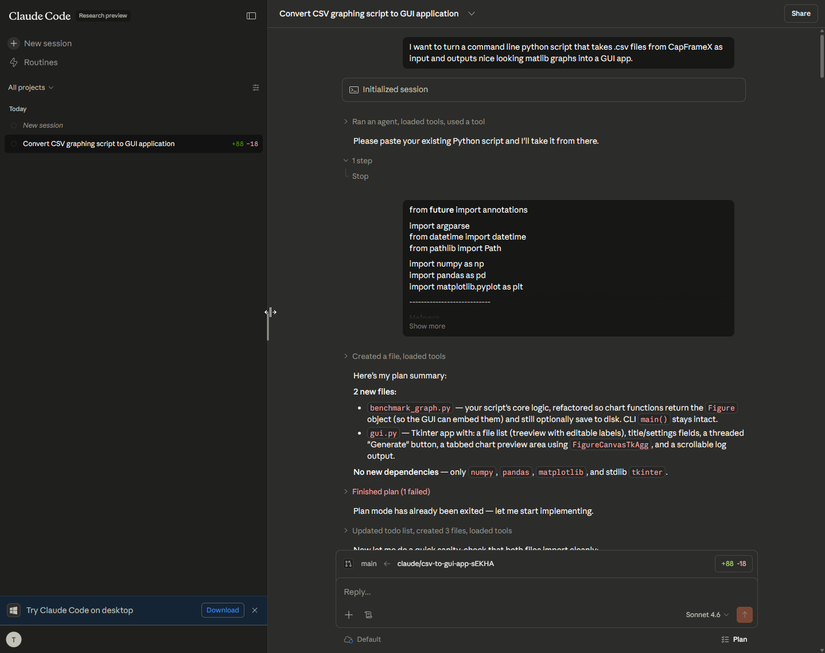
Task: Expand the 'Created a file, loaded tools' step
Action: tap(398, 356)
